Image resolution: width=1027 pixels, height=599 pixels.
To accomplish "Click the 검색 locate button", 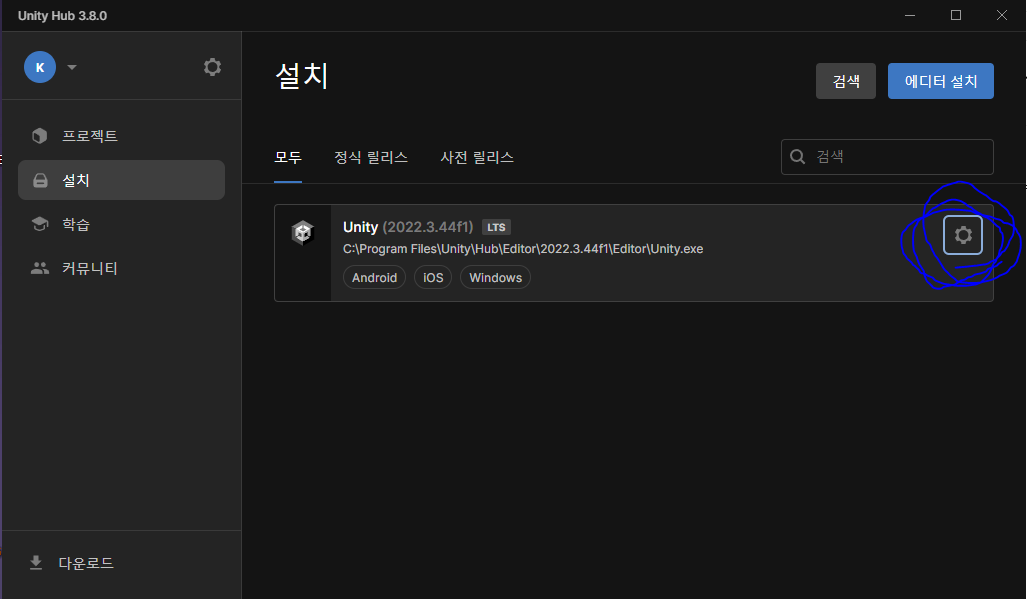I will click(846, 81).
